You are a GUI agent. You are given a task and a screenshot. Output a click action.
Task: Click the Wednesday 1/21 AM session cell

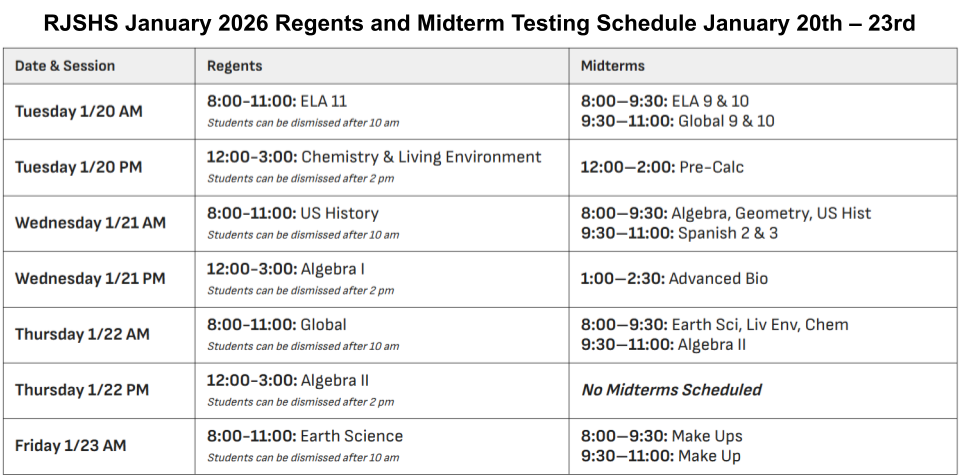click(91, 223)
